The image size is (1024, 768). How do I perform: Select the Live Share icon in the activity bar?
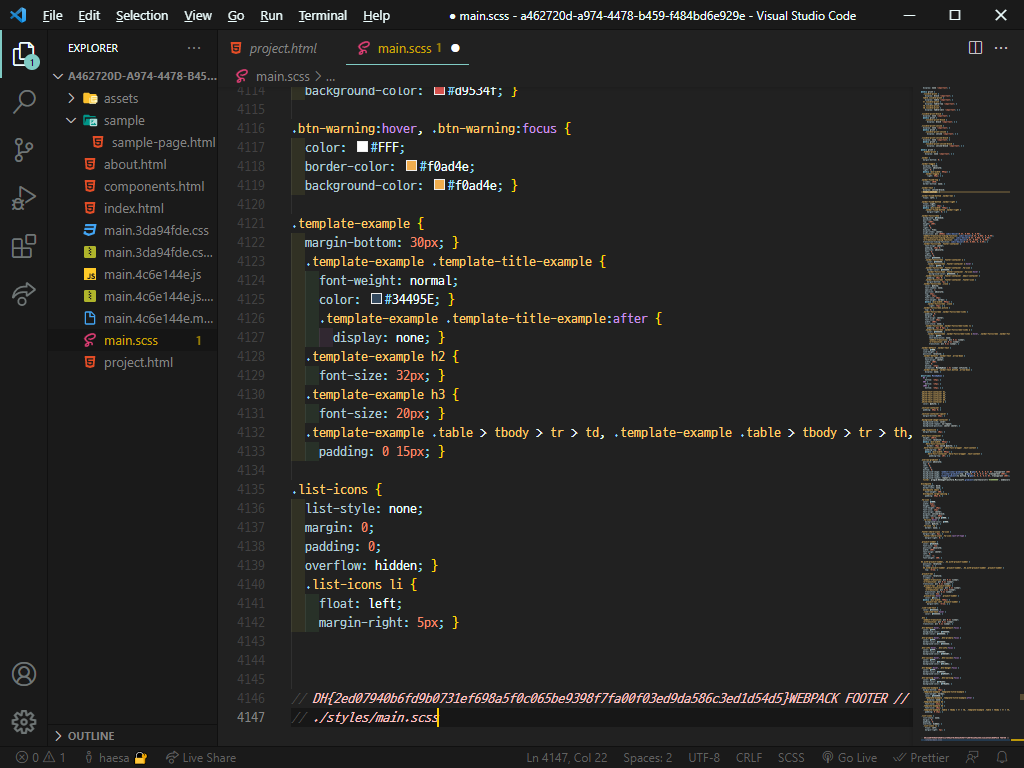24,292
